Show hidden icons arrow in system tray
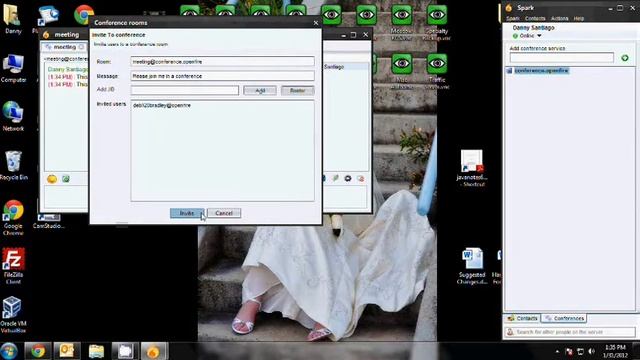The image size is (640, 360). [558, 351]
